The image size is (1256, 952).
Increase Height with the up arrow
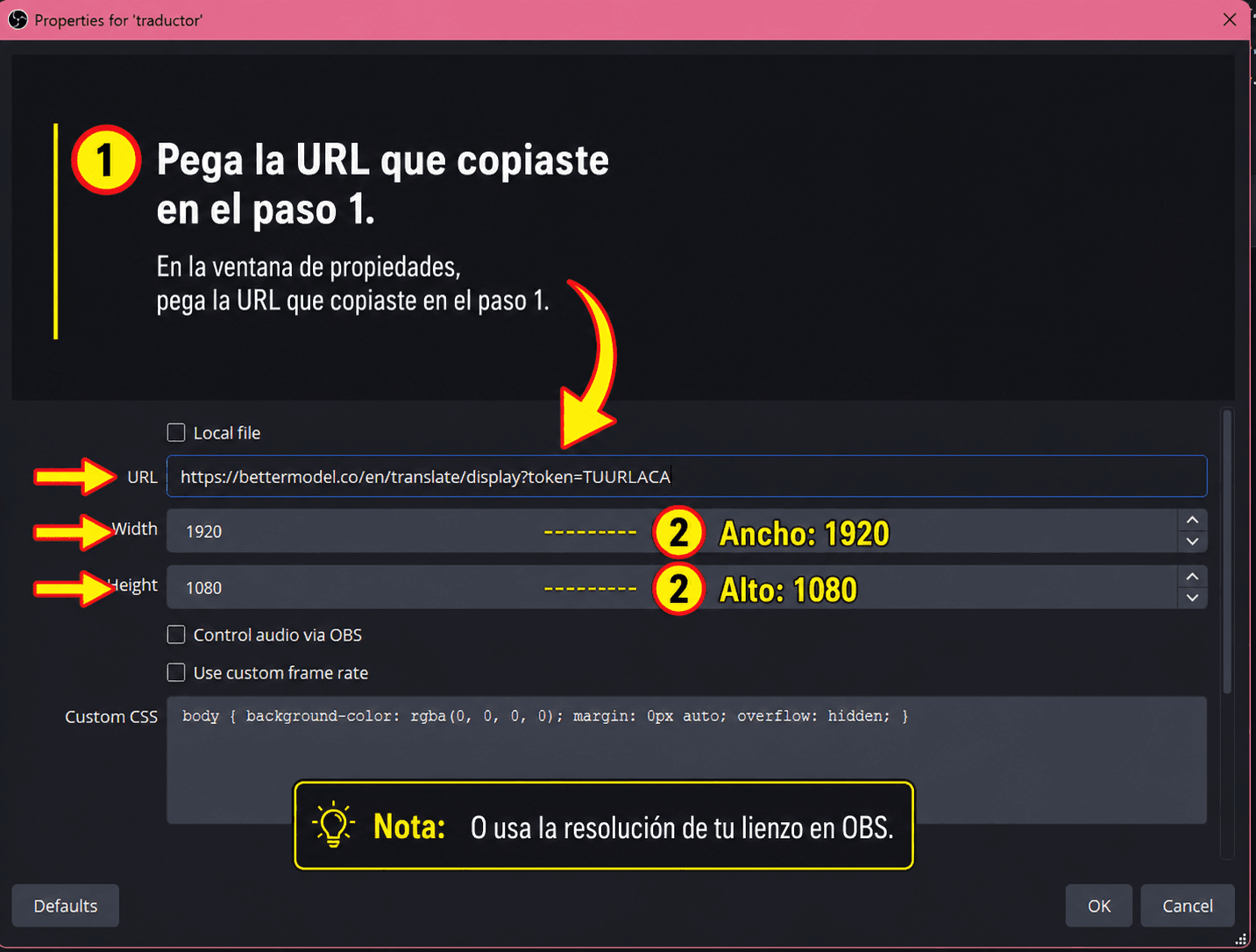[1192, 576]
